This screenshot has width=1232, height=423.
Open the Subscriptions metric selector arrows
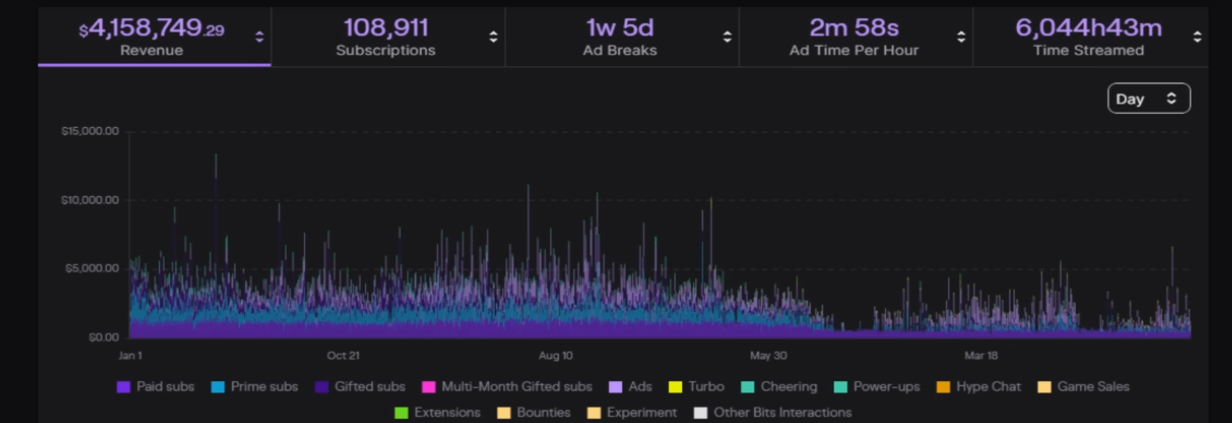(493, 37)
